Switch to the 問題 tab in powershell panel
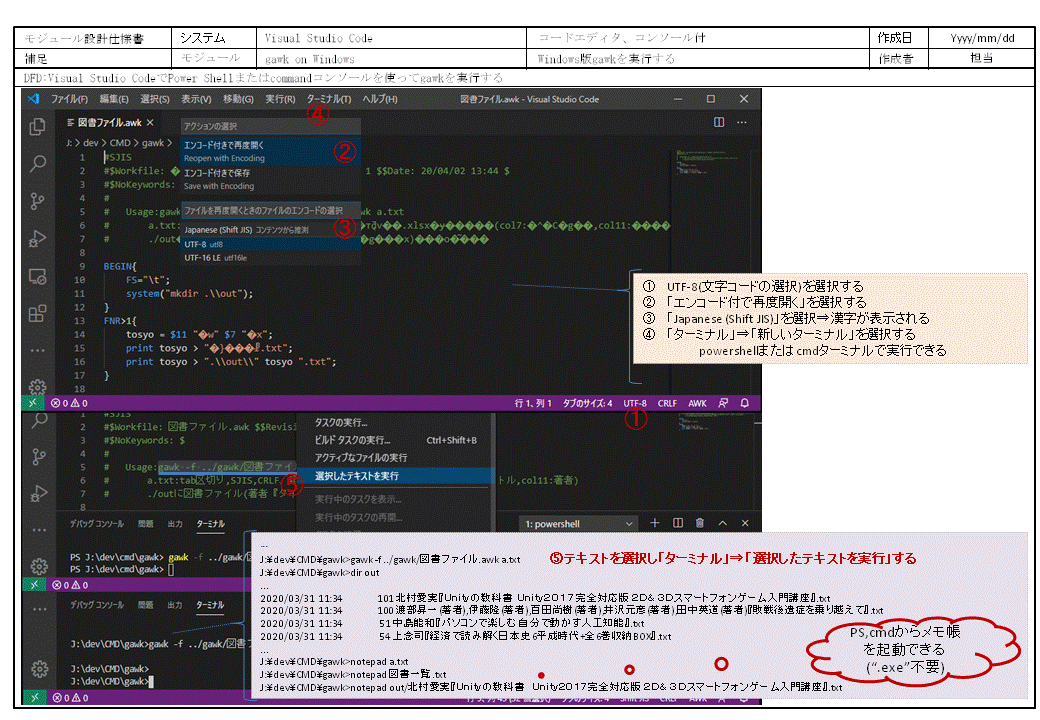The image size is (1040, 720). [146, 524]
